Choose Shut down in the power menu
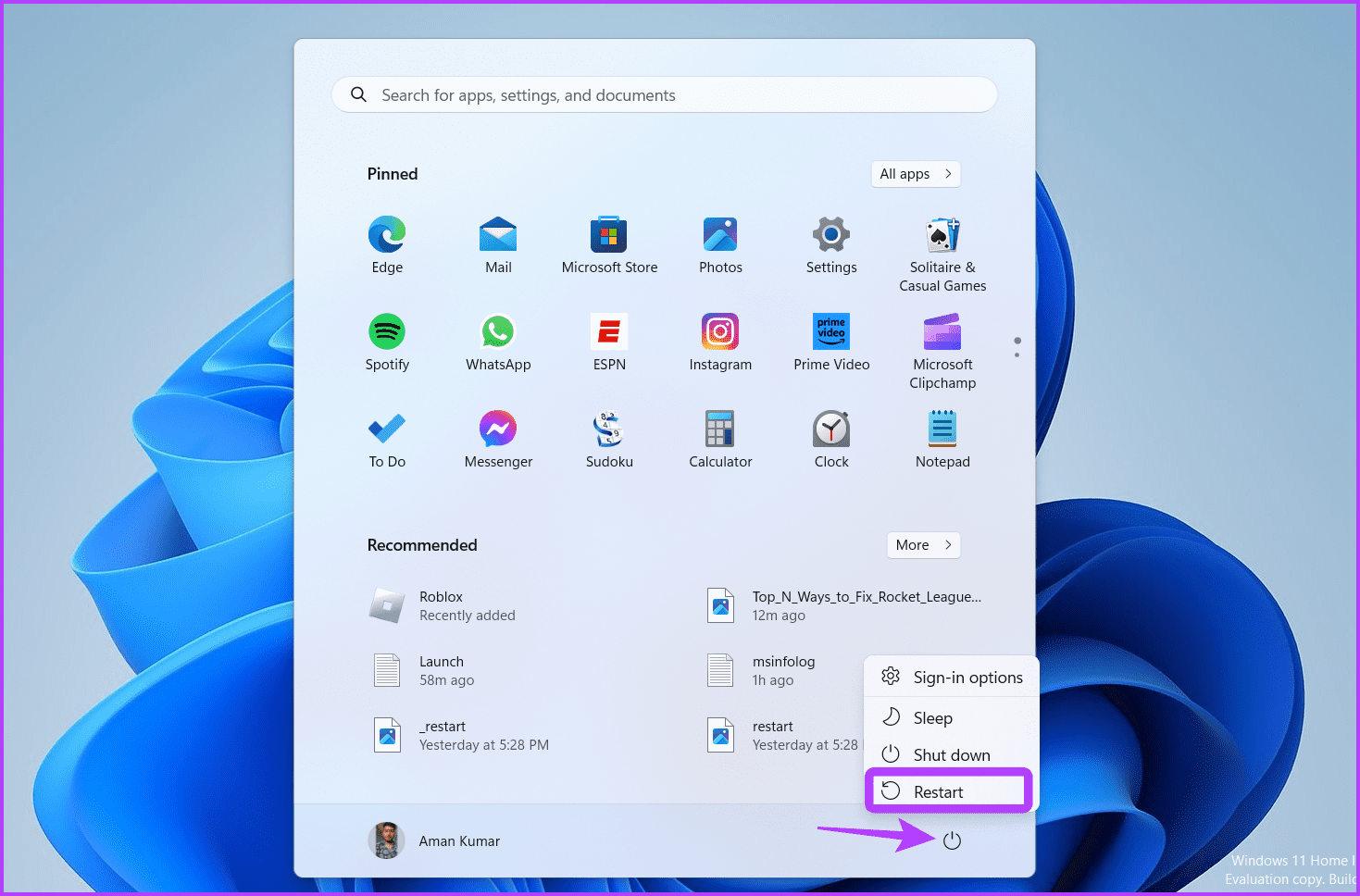The width and height of the screenshot is (1360, 896). (x=952, y=755)
